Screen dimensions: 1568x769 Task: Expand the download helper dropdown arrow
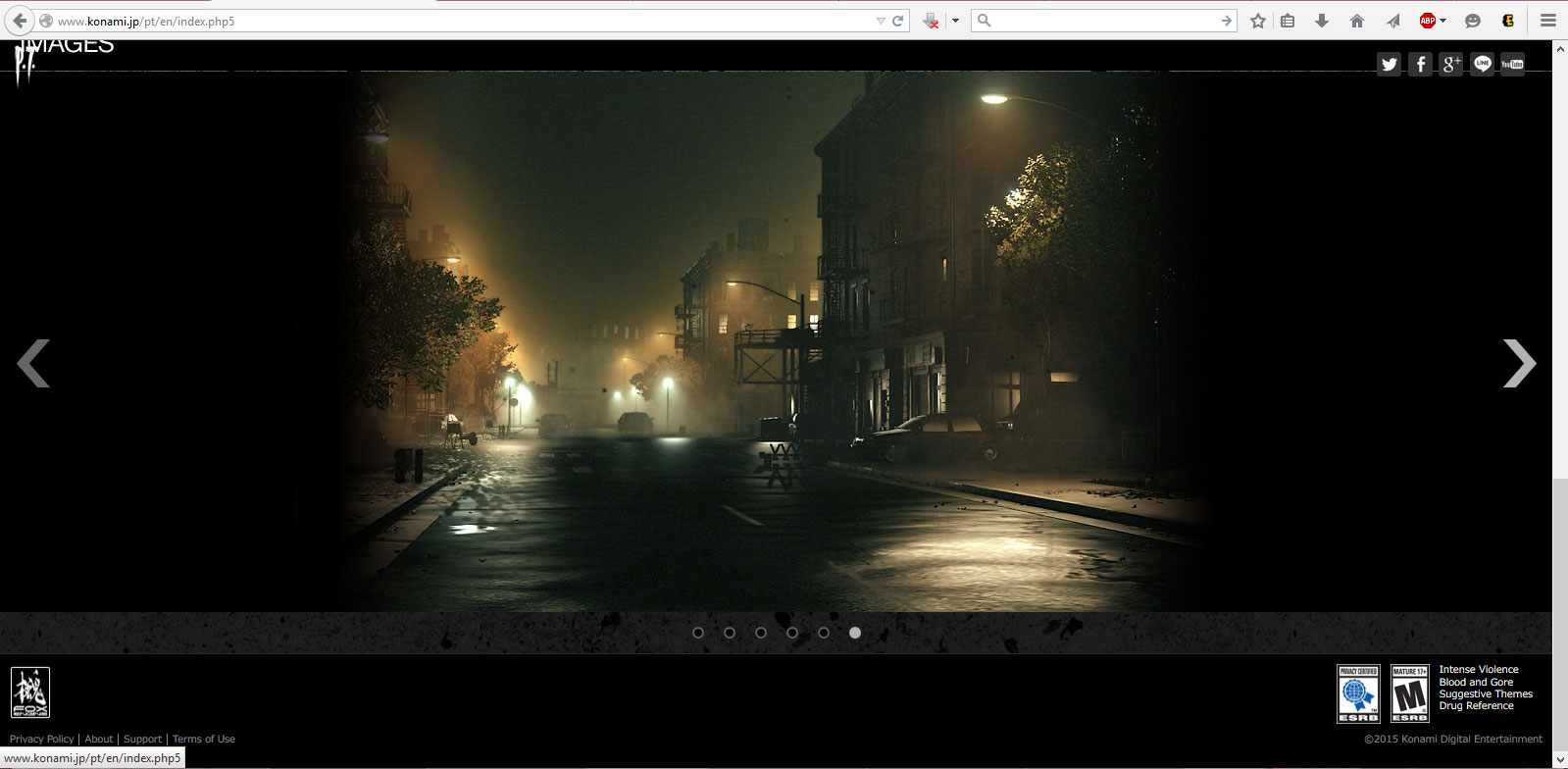955,21
